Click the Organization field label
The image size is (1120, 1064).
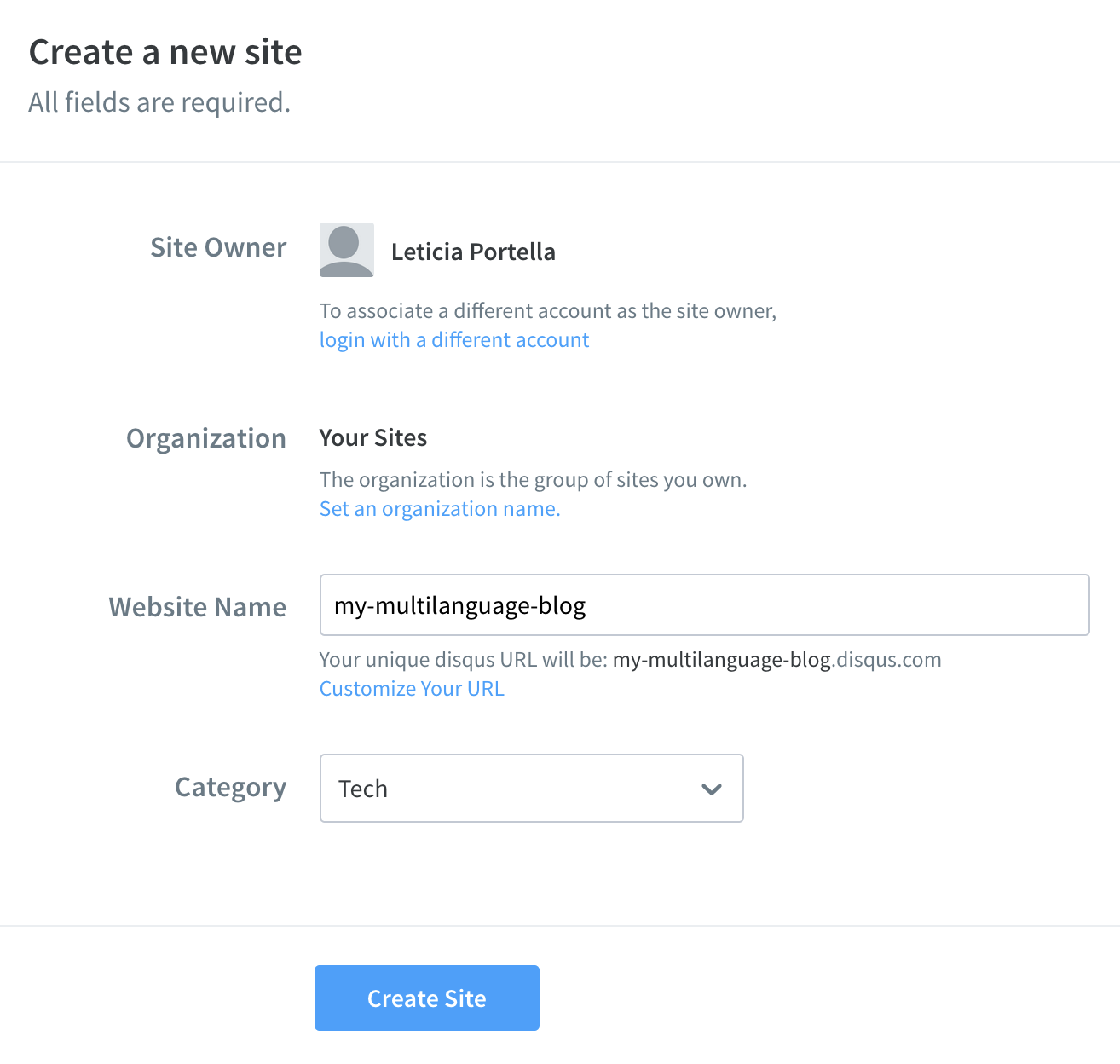(x=206, y=438)
